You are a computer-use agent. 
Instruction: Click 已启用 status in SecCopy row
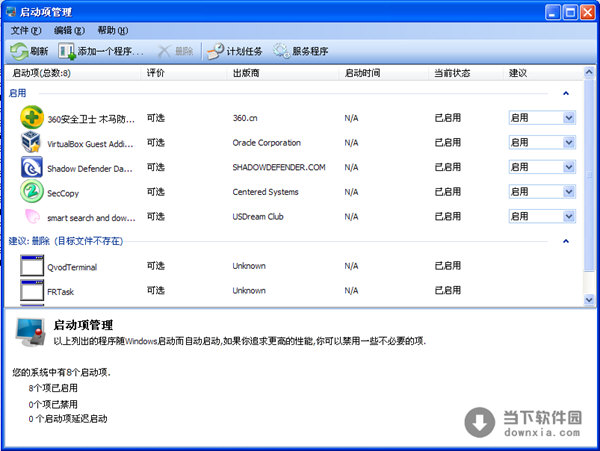448,192
